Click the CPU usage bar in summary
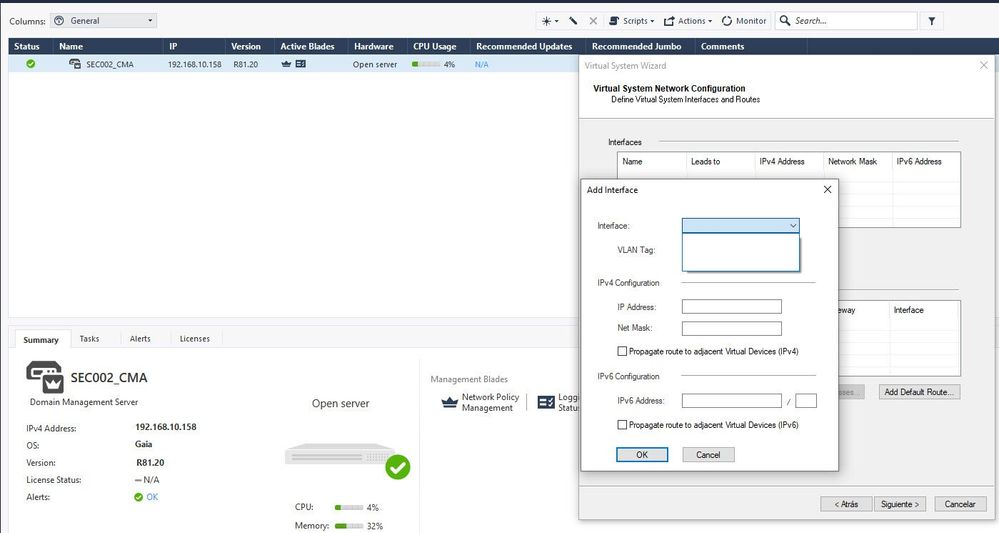 pyautogui.click(x=347, y=507)
